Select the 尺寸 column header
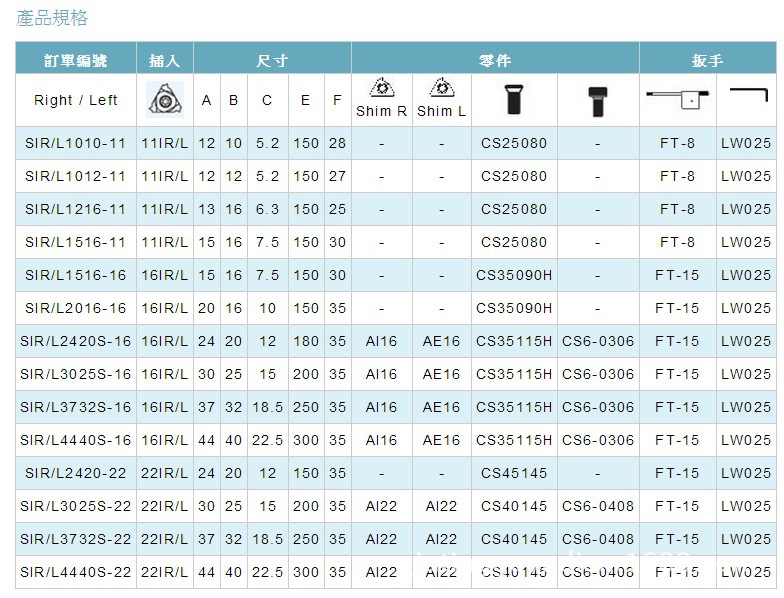Screen dimensions: 784x598 272,60
